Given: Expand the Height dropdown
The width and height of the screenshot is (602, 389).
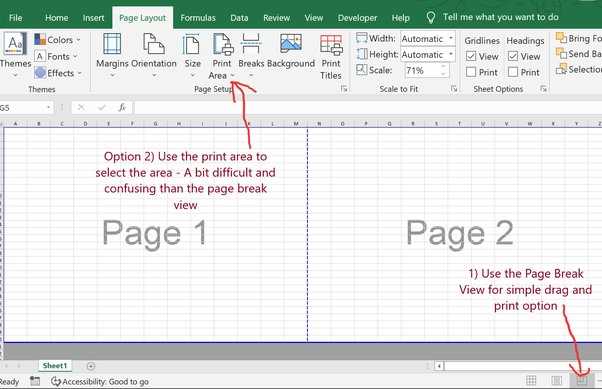Looking at the screenshot, I should (451, 54).
